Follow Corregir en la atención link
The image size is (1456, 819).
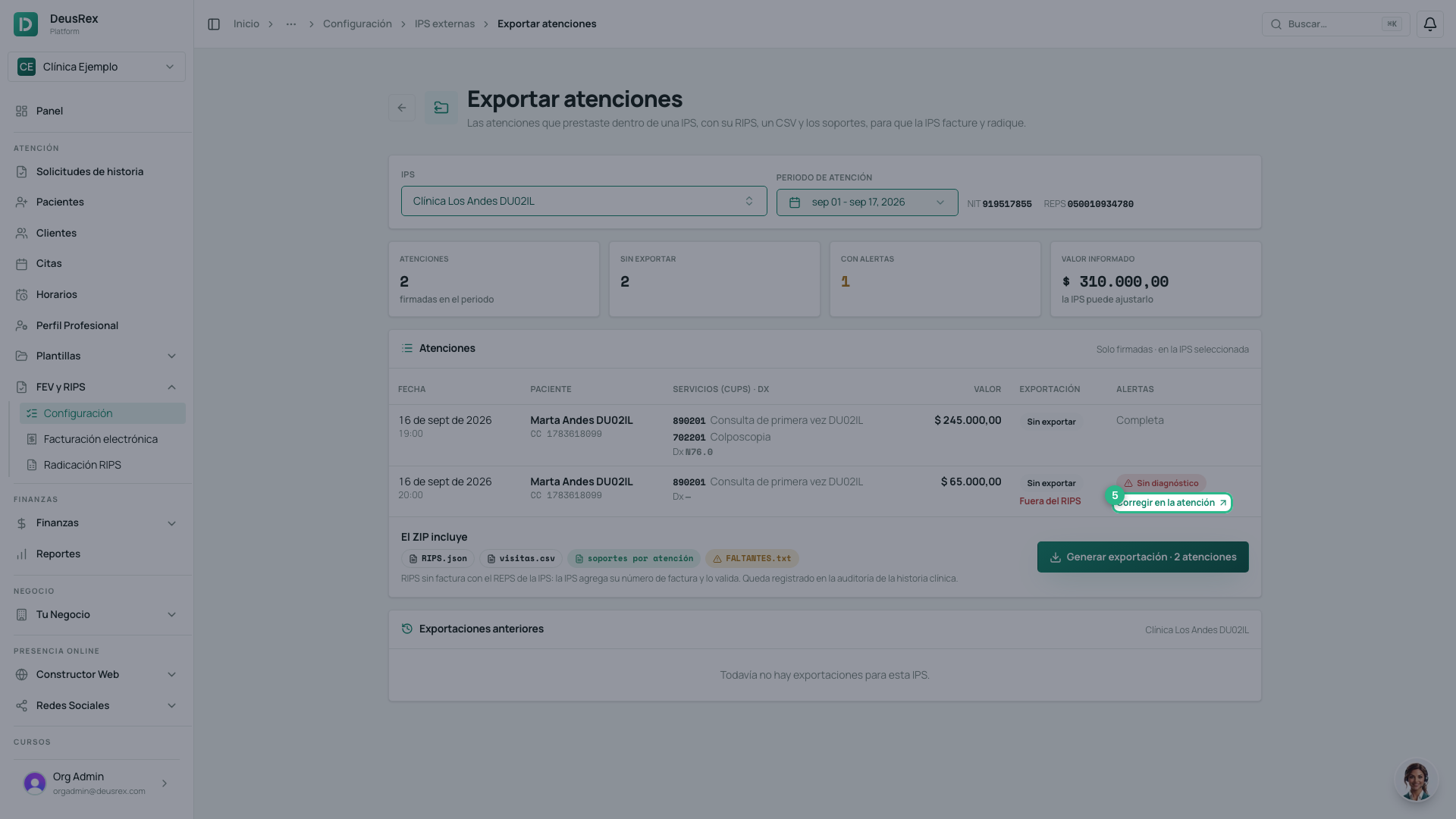click(x=1172, y=503)
